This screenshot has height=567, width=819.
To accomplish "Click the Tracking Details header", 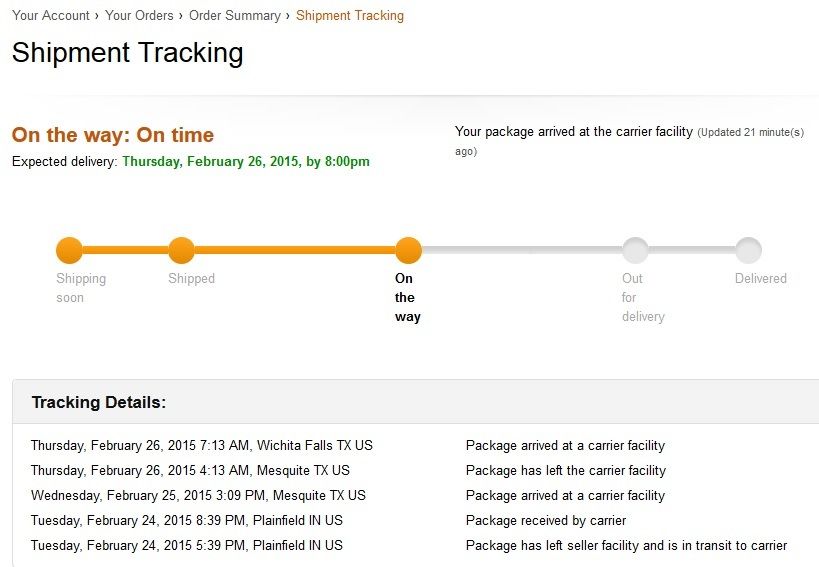I will tap(99, 403).
